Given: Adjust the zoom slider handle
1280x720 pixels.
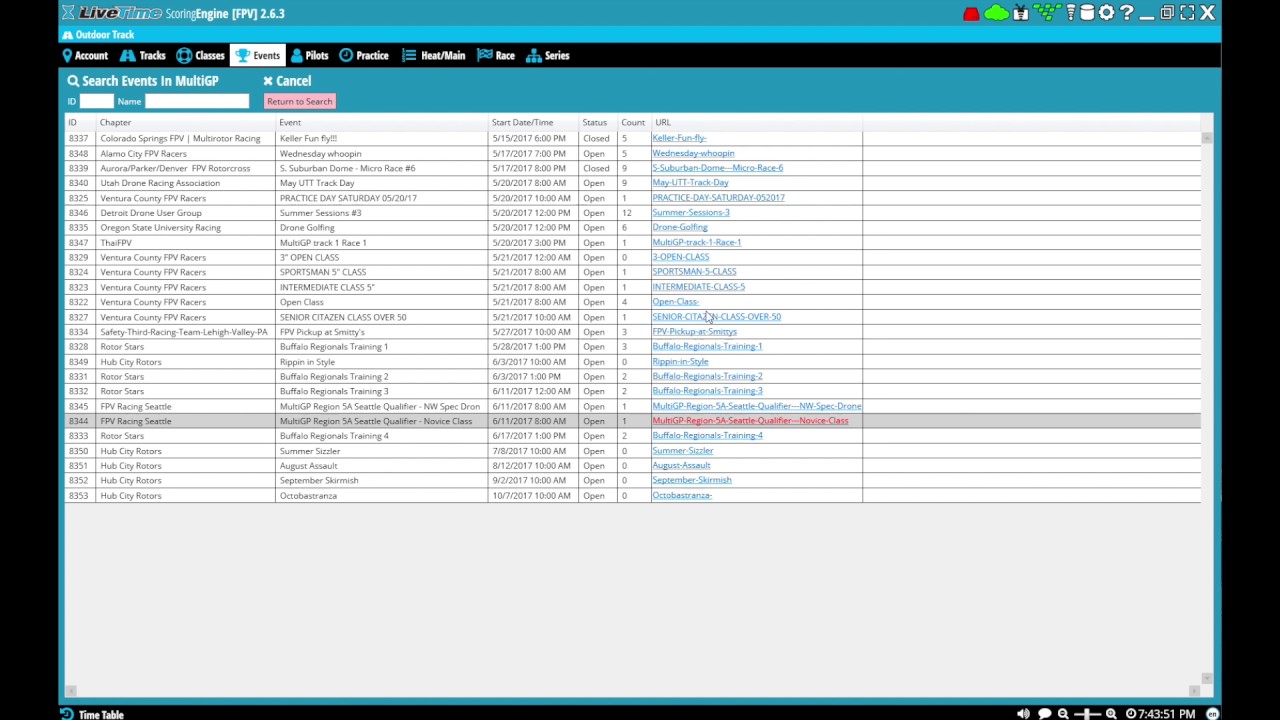Looking at the screenshot, I should click(1087, 714).
